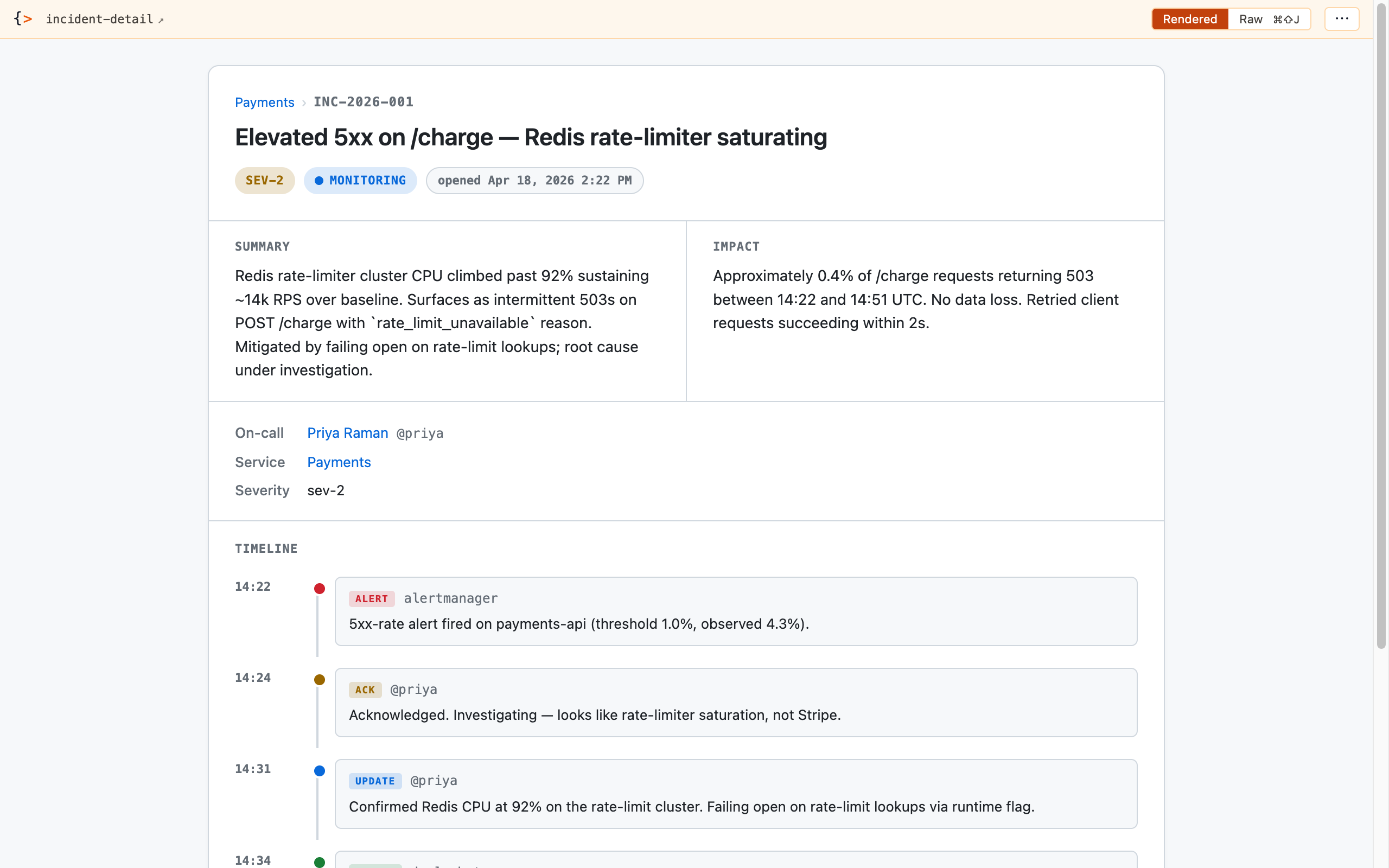Click the blue 14:31 timeline dot

(x=319, y=770)
